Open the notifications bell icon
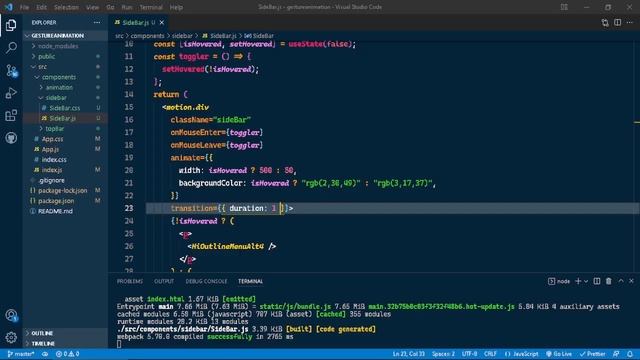This screenshot has width=640, height=360. tap(630, 354)
